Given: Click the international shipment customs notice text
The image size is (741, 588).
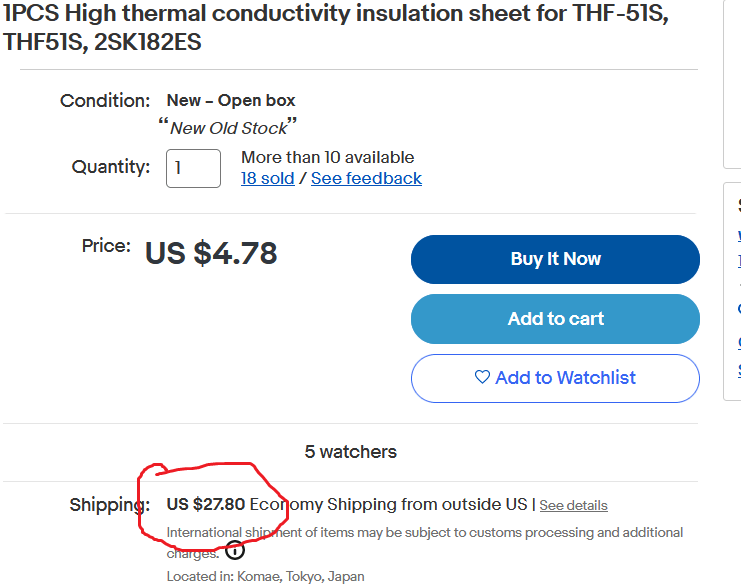Looking at the screenshot, I should [x=424, y=542].
